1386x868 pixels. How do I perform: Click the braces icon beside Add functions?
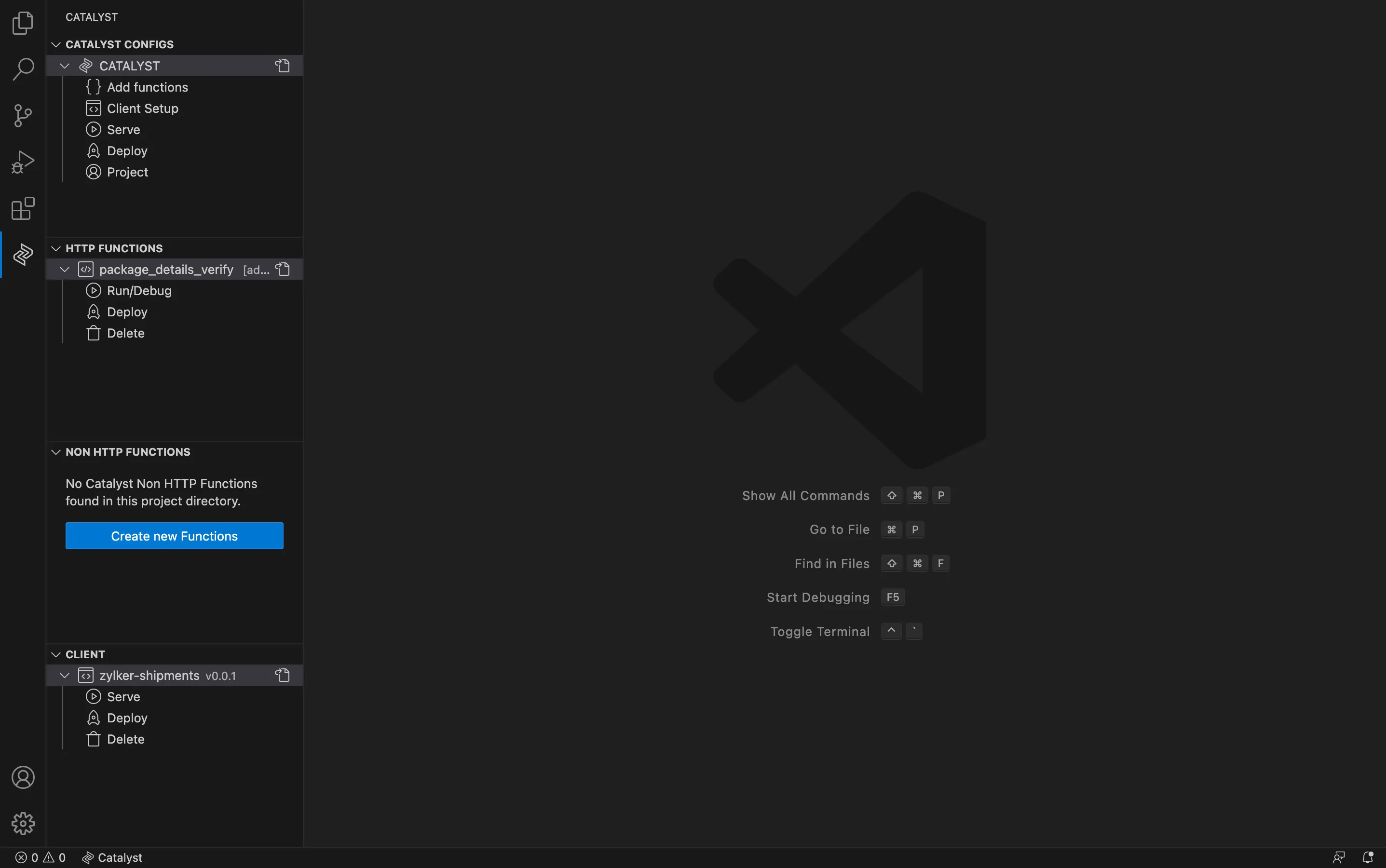[94, 87]
